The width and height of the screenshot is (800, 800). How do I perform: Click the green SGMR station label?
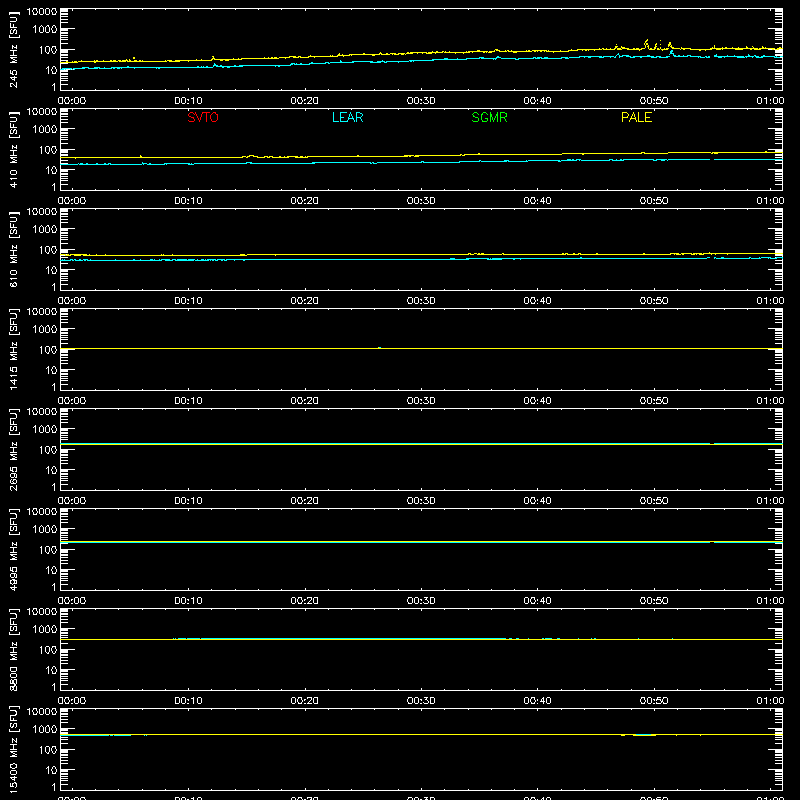pos(489,117)
